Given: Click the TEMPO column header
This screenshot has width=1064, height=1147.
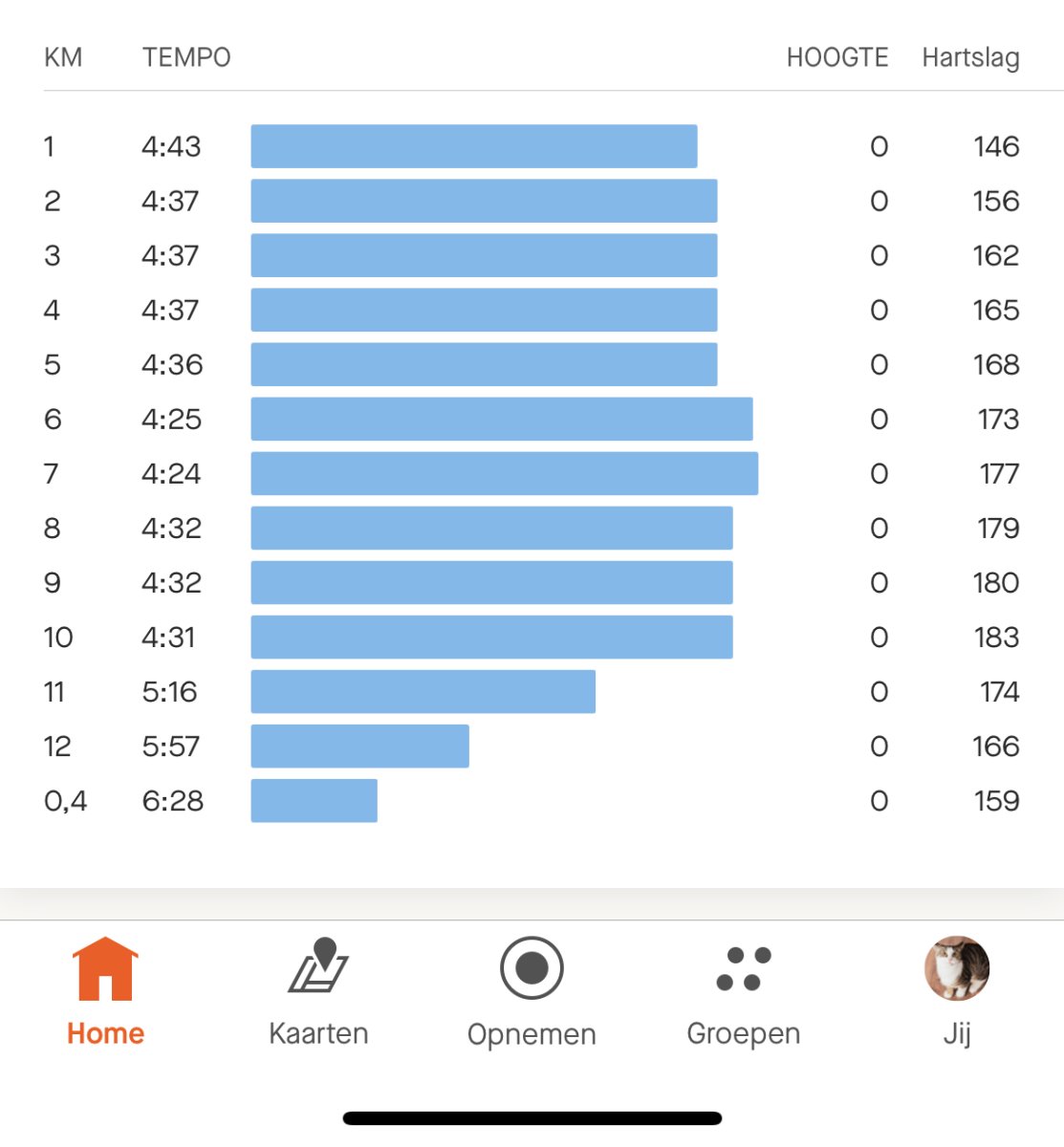Looking at the screenshot, I should point(186,57).
